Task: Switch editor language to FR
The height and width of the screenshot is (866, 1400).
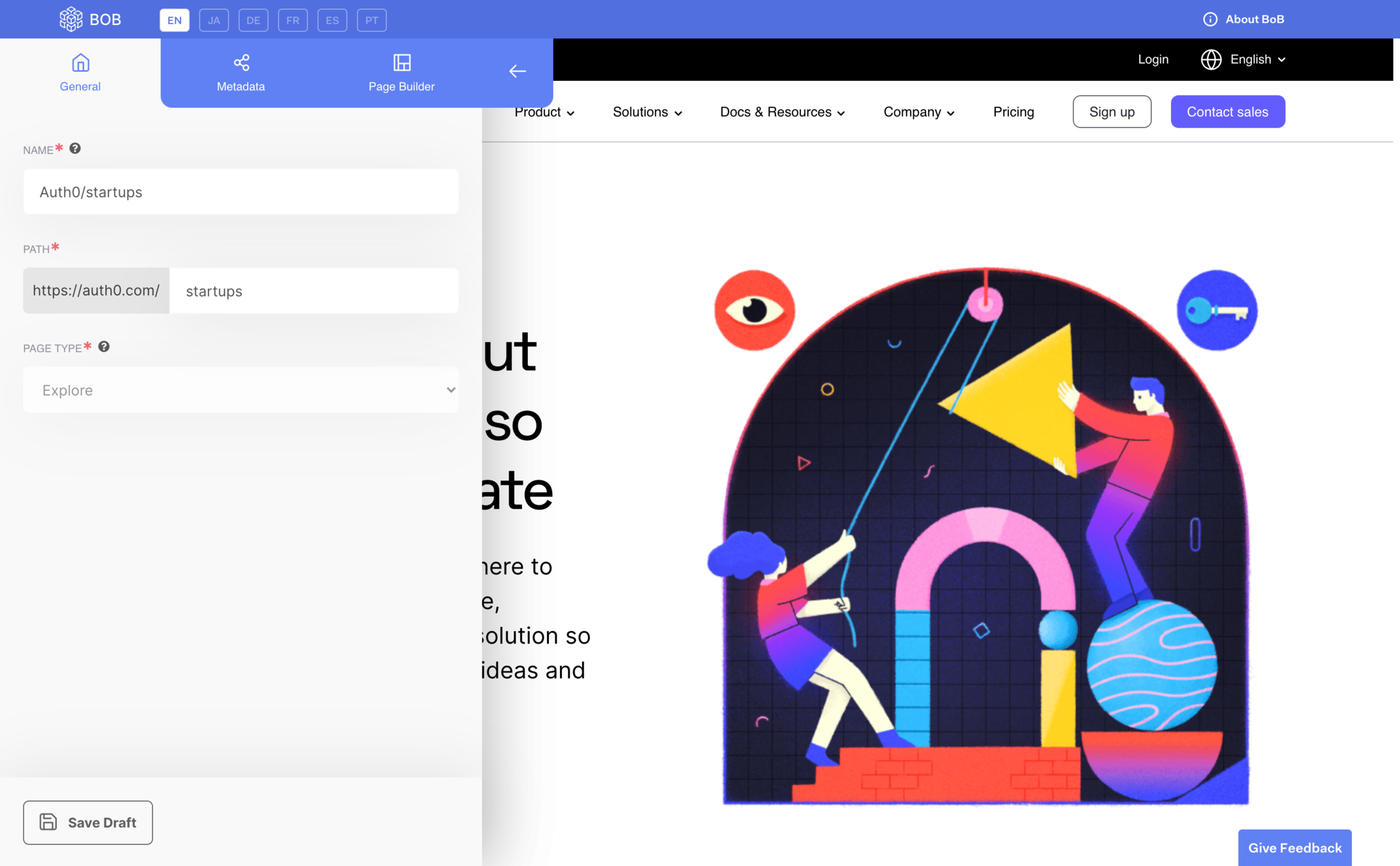Action: [x=292, y=20]
